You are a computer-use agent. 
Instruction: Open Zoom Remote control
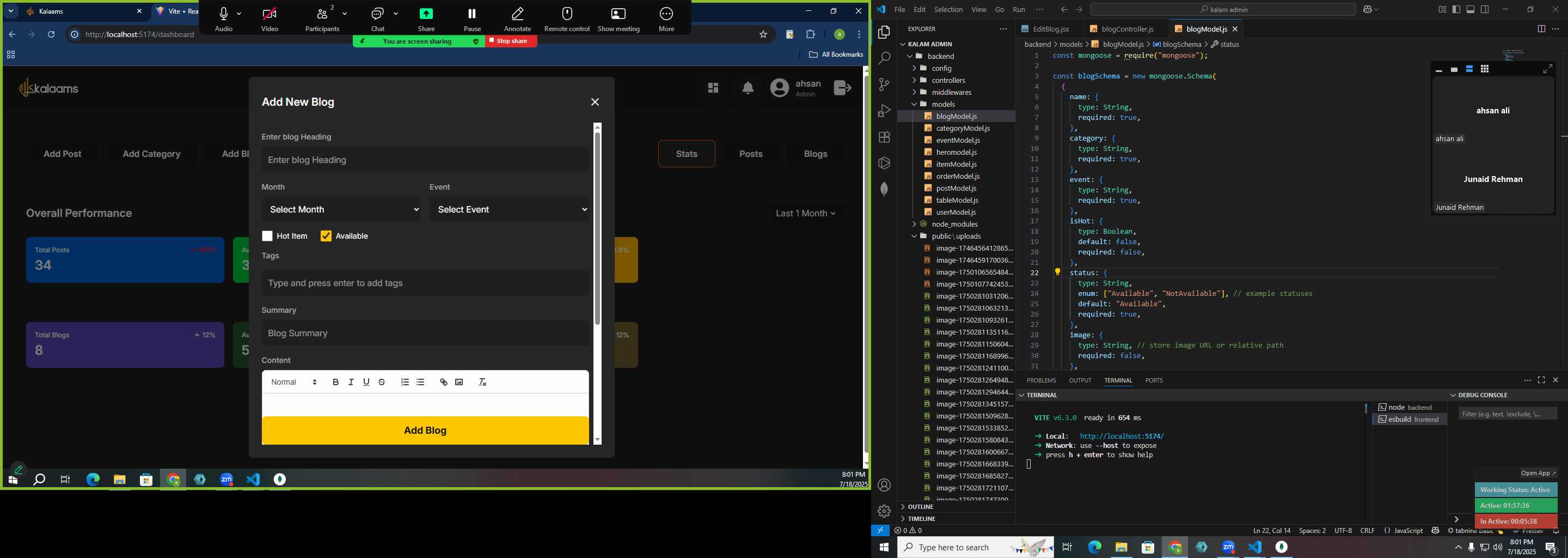[x=567, y=19]
